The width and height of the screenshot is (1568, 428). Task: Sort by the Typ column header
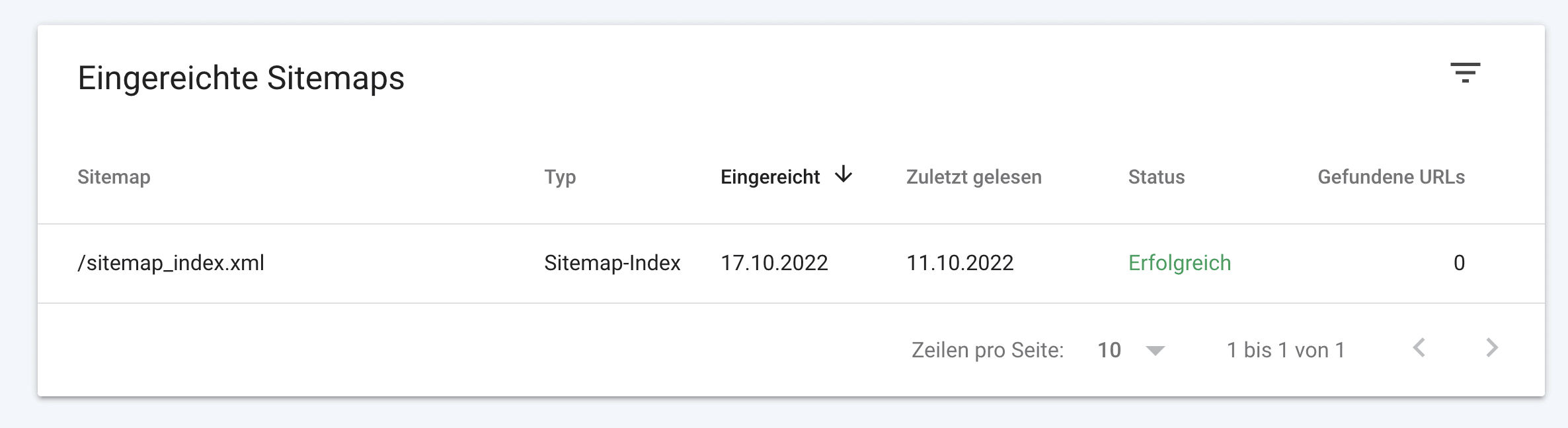click(x=561, y=176)
